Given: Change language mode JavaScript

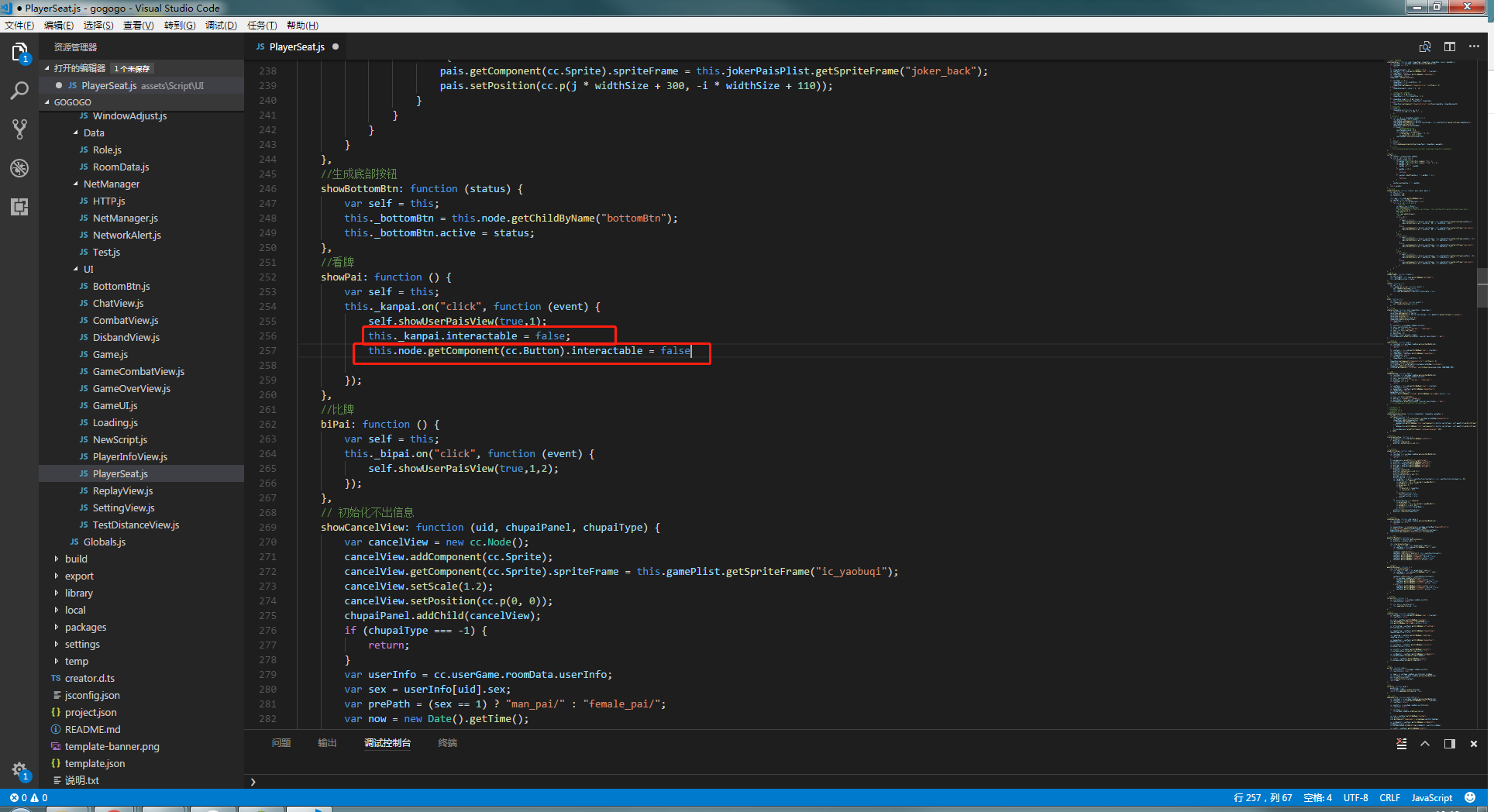Looking at the screenshot, I should pyautogui.click(x=1431, y=797).
